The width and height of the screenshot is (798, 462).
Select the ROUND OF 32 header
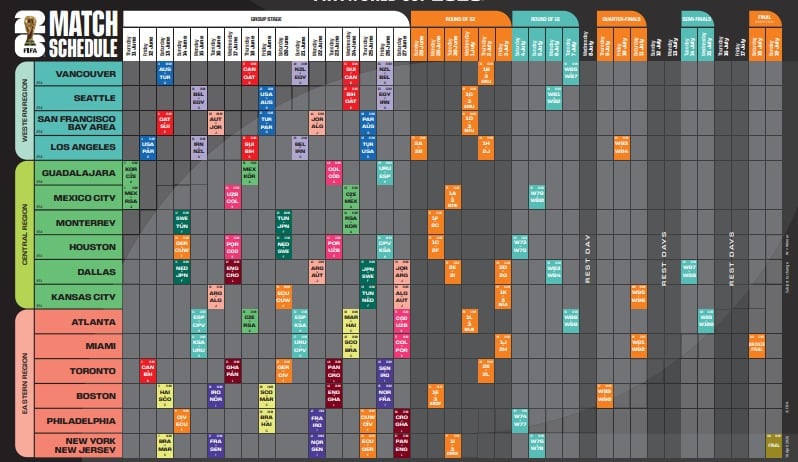(460, 19)
